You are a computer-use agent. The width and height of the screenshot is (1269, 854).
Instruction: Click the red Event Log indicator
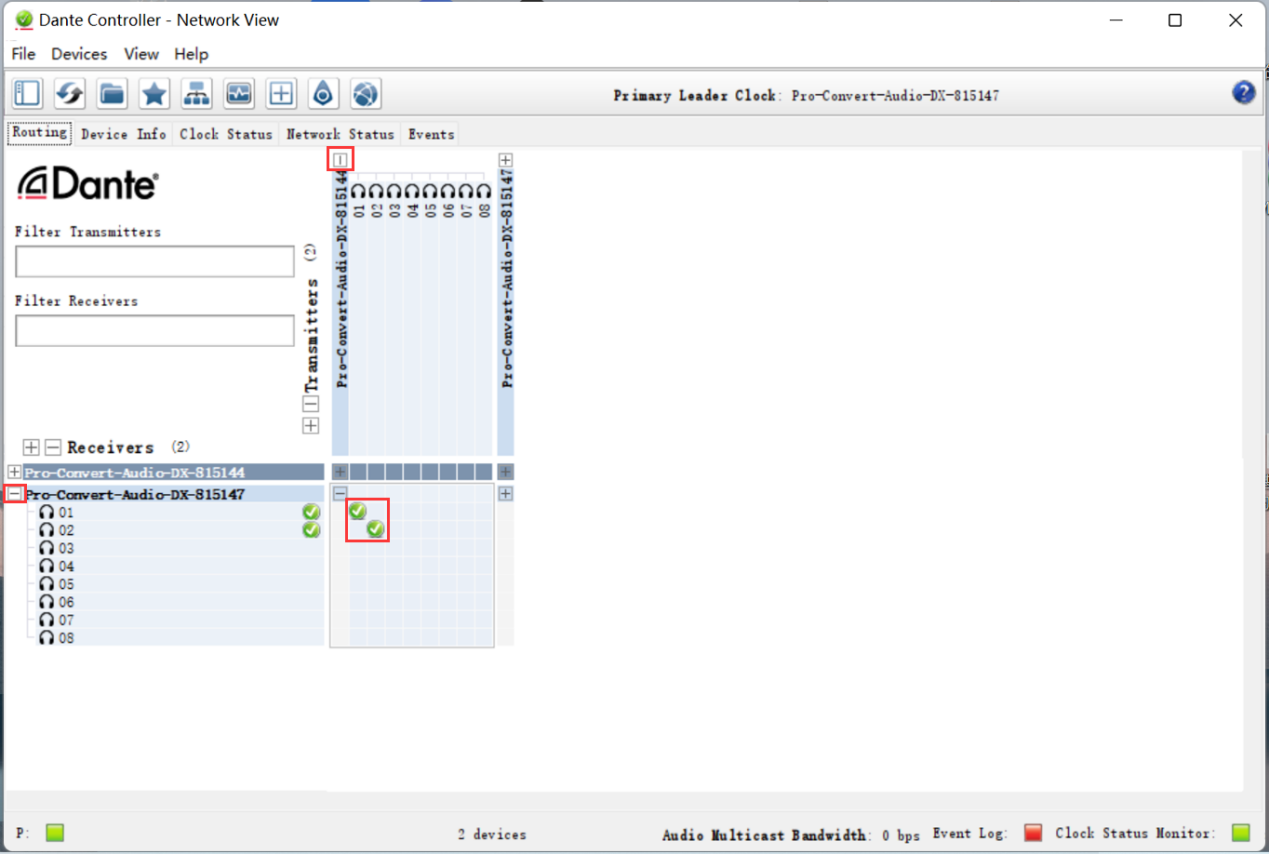[1033, 832]
